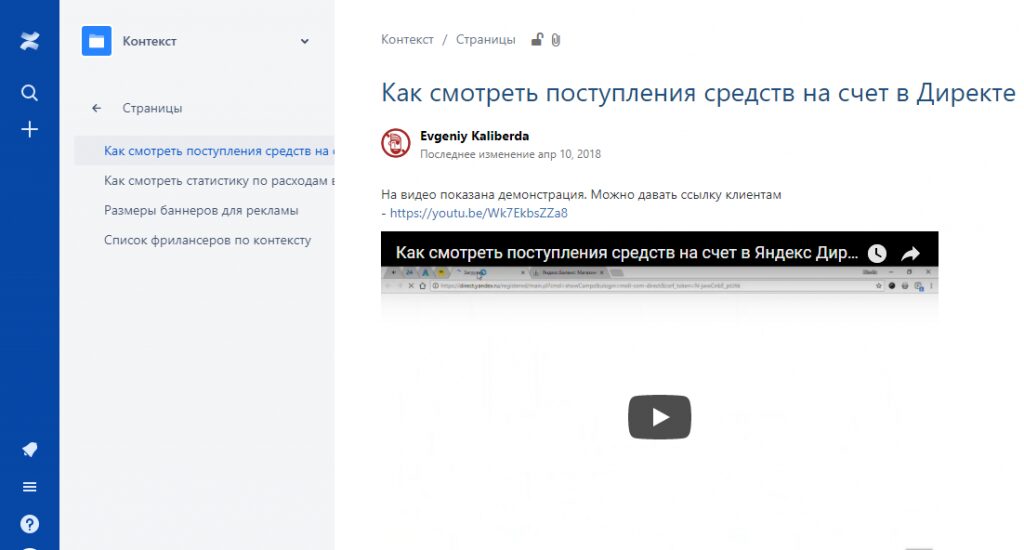Click the Share arrow on the video

pos(911,253)
